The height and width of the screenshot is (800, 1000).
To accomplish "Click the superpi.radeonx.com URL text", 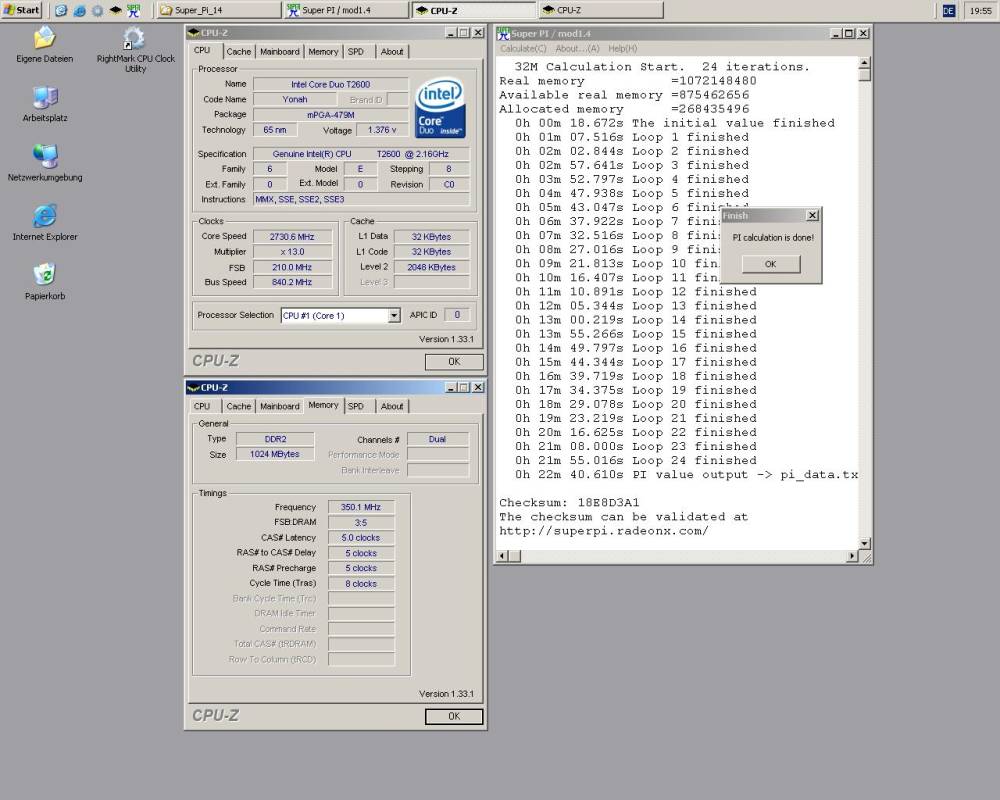I will click(x=603, y=531).
